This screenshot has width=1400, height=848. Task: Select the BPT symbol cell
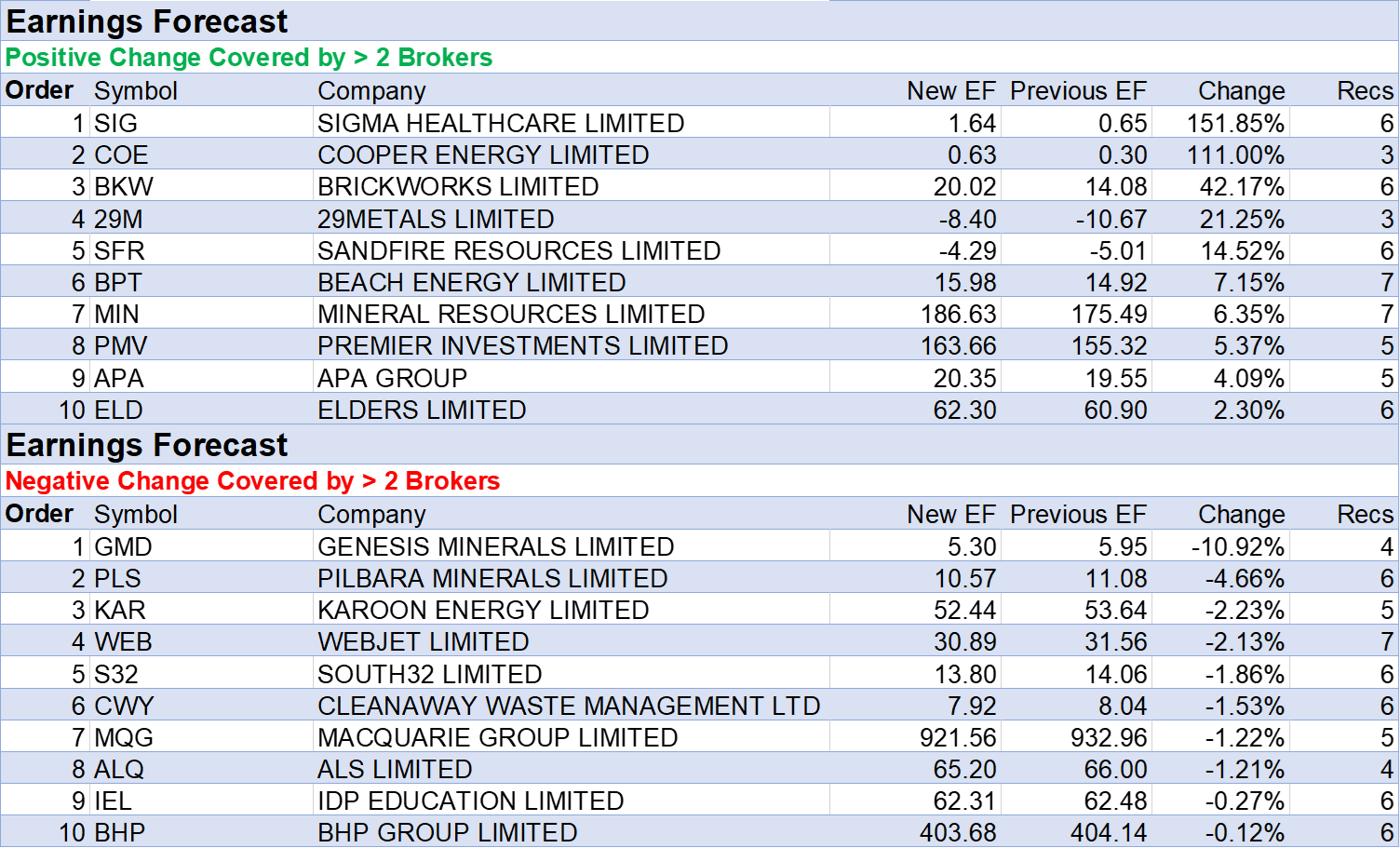(118, 282)
